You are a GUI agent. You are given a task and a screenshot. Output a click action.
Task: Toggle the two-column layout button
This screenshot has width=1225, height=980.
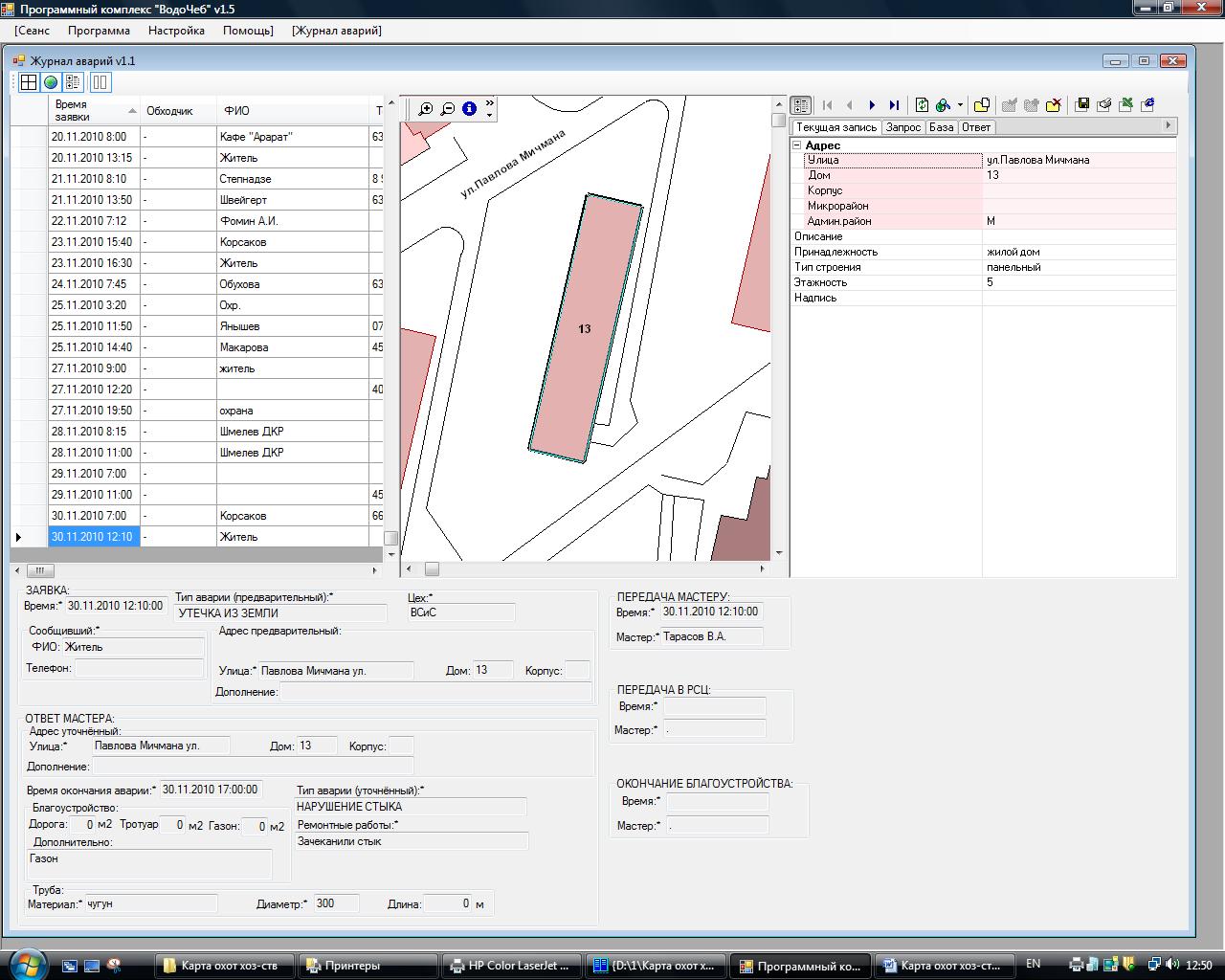100,82
